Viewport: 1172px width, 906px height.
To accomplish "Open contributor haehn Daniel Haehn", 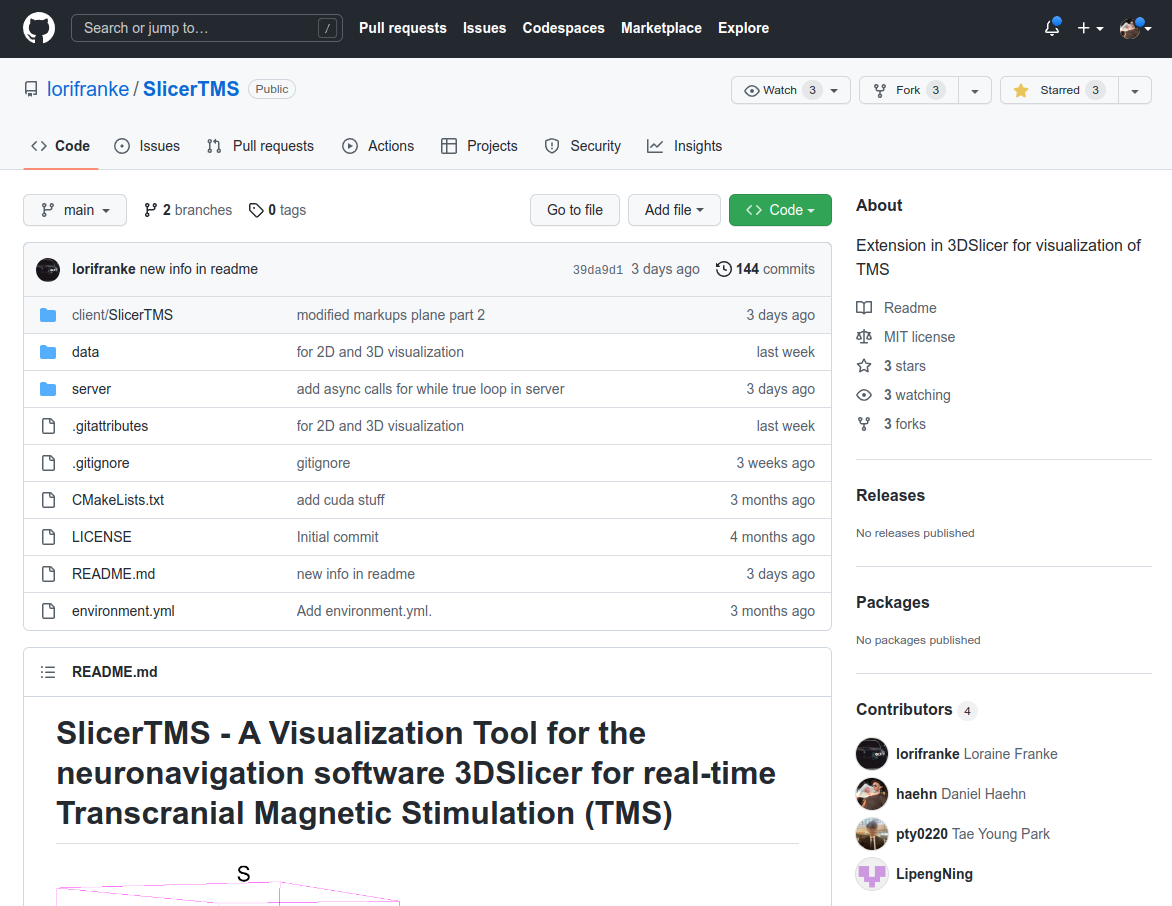I will [960, 794].
